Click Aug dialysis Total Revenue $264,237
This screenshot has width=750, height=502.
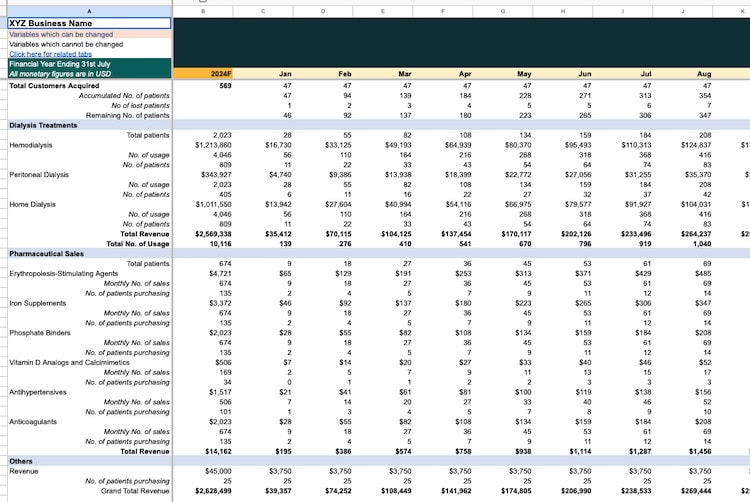tap(696, 234)
